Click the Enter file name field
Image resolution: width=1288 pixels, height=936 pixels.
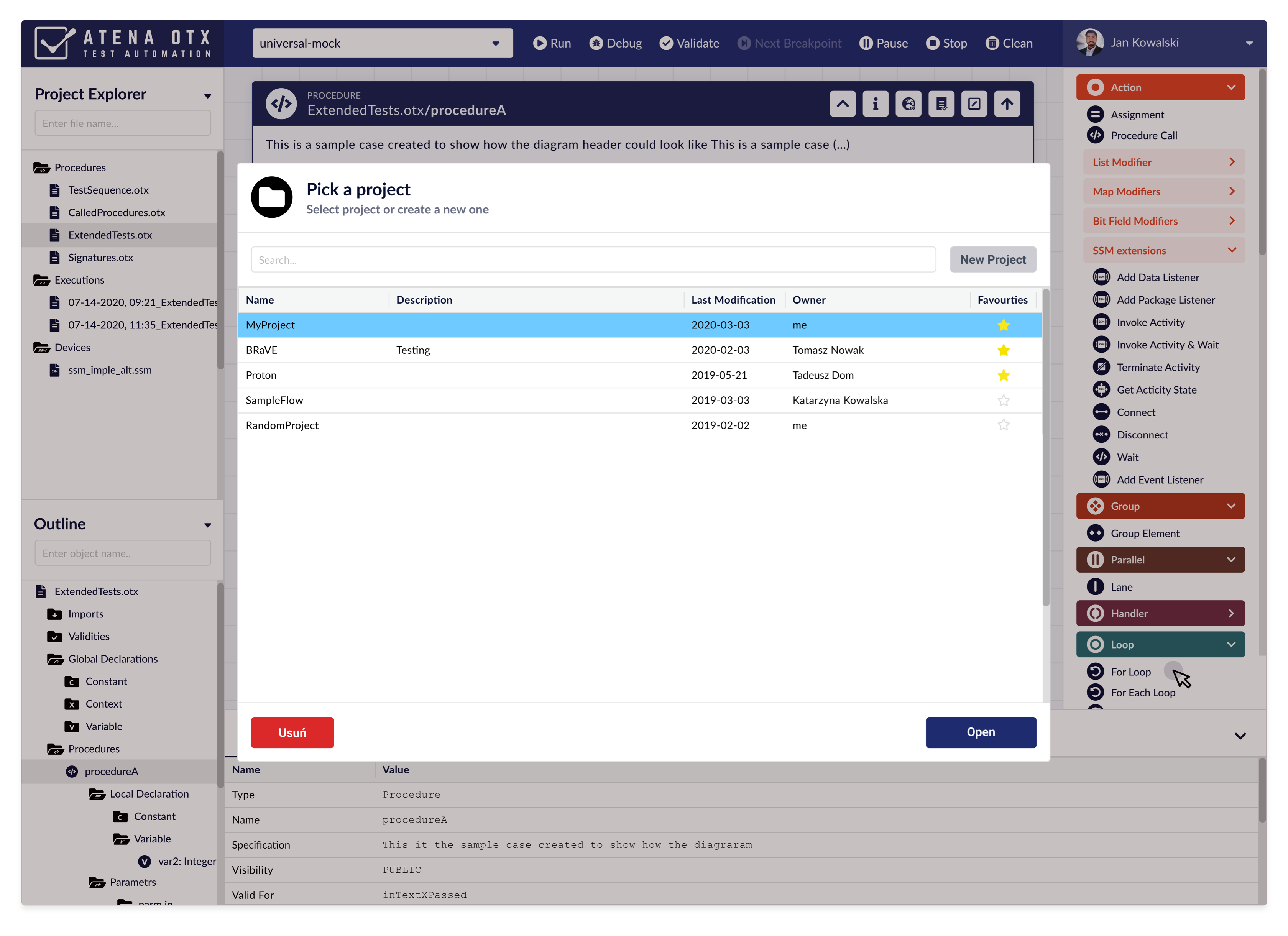click(123, 123)
